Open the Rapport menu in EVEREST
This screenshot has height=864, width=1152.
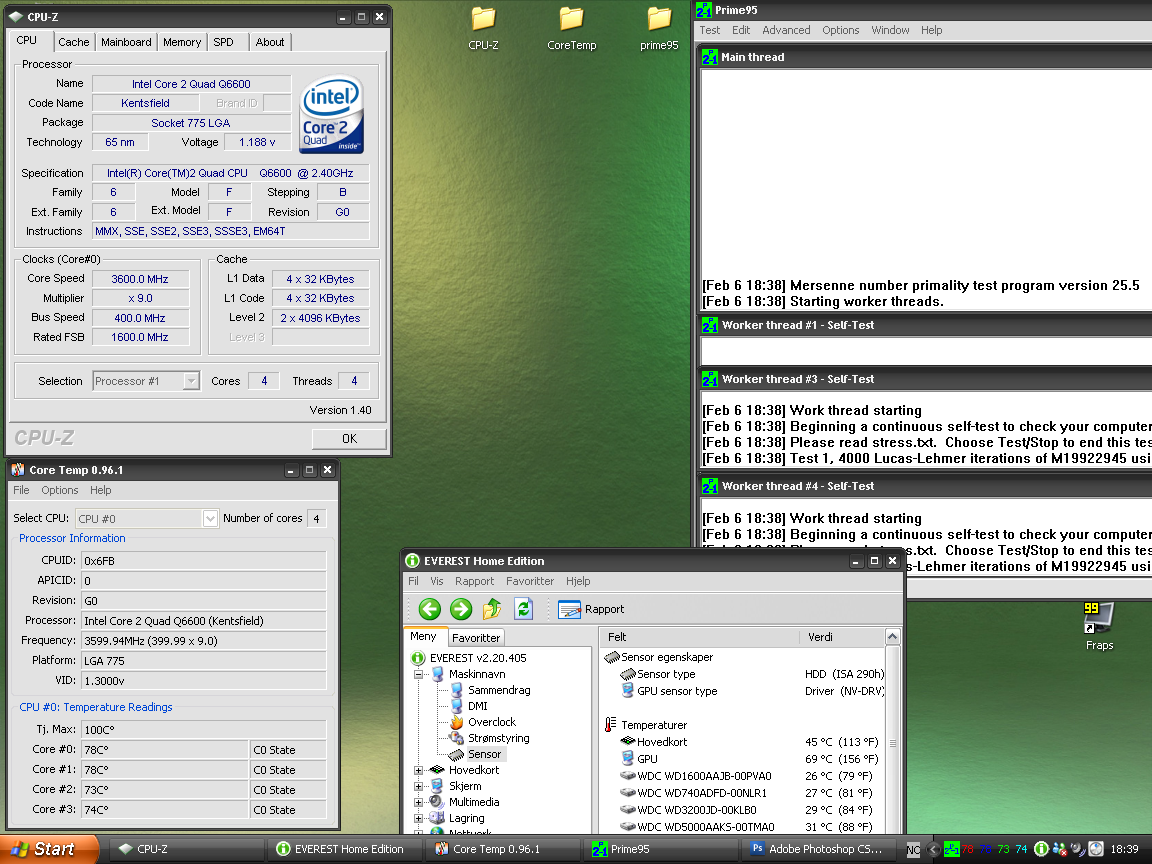pos(475,581)
